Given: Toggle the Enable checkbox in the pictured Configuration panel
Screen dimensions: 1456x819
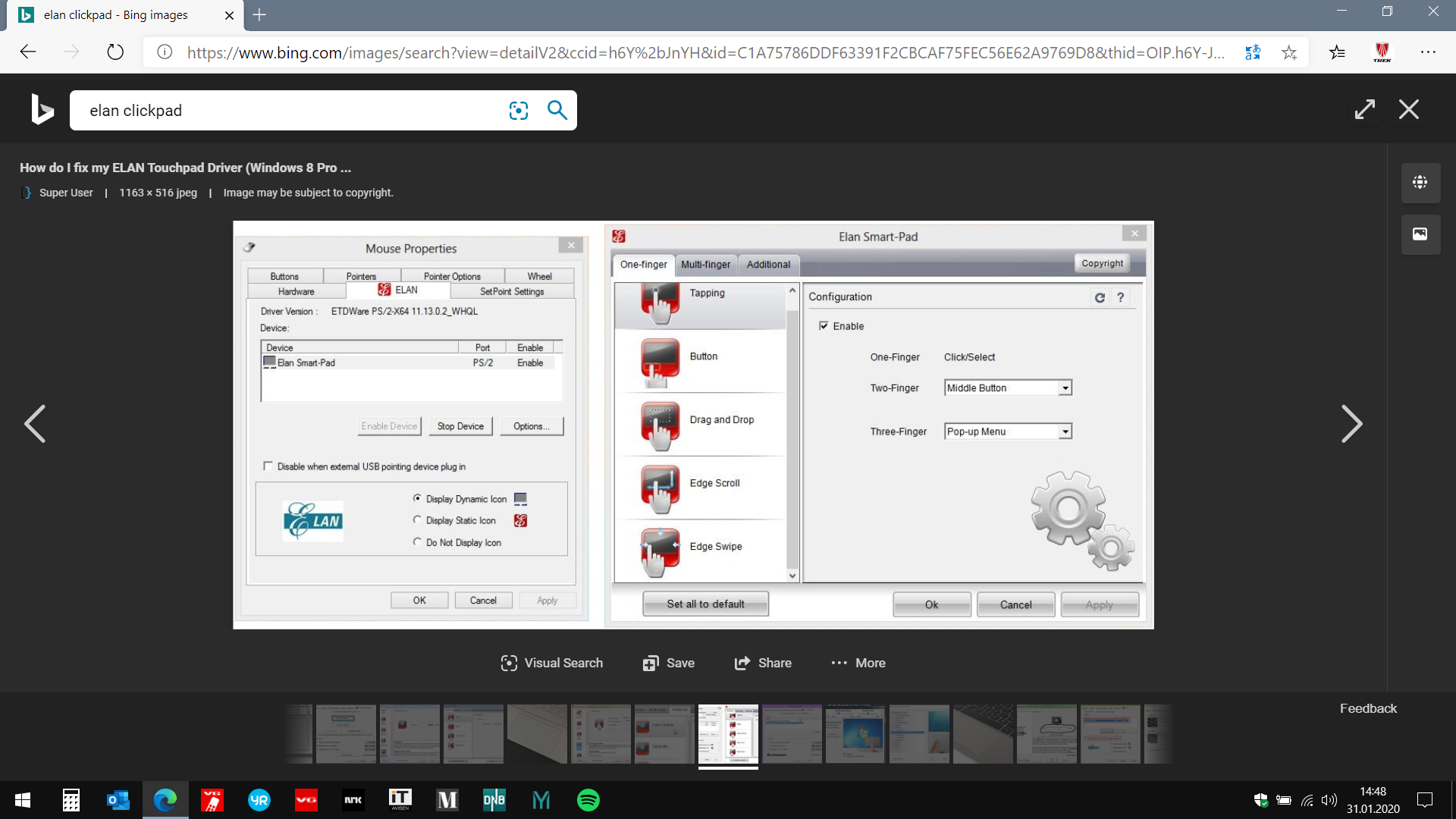Looking at the screenshot, I should tap(824, 326).
